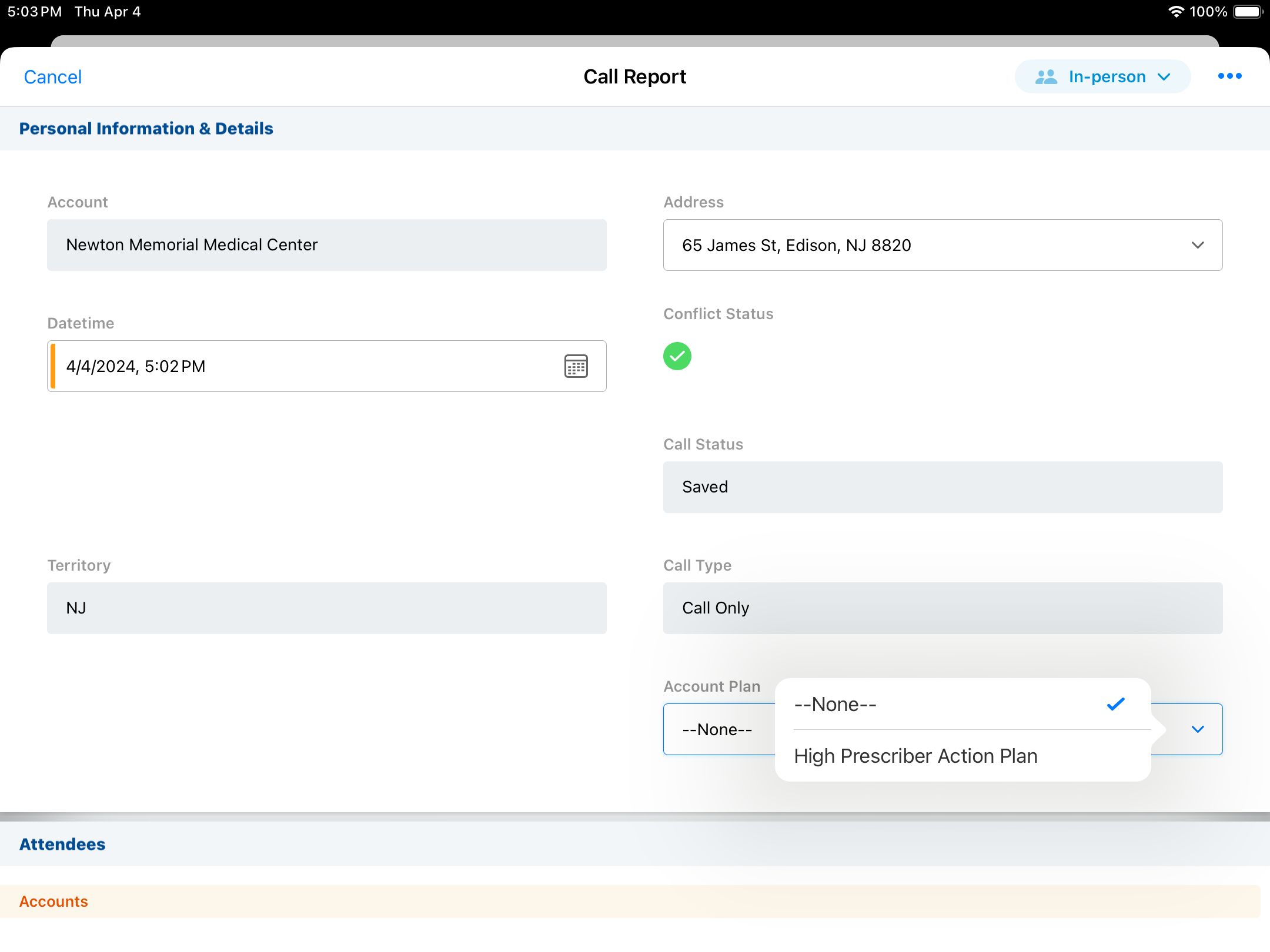The height and width of the screenshot is (952, 1270).
Task: Tap the Newton Memorial Medical Center account field
Action: 326,245
